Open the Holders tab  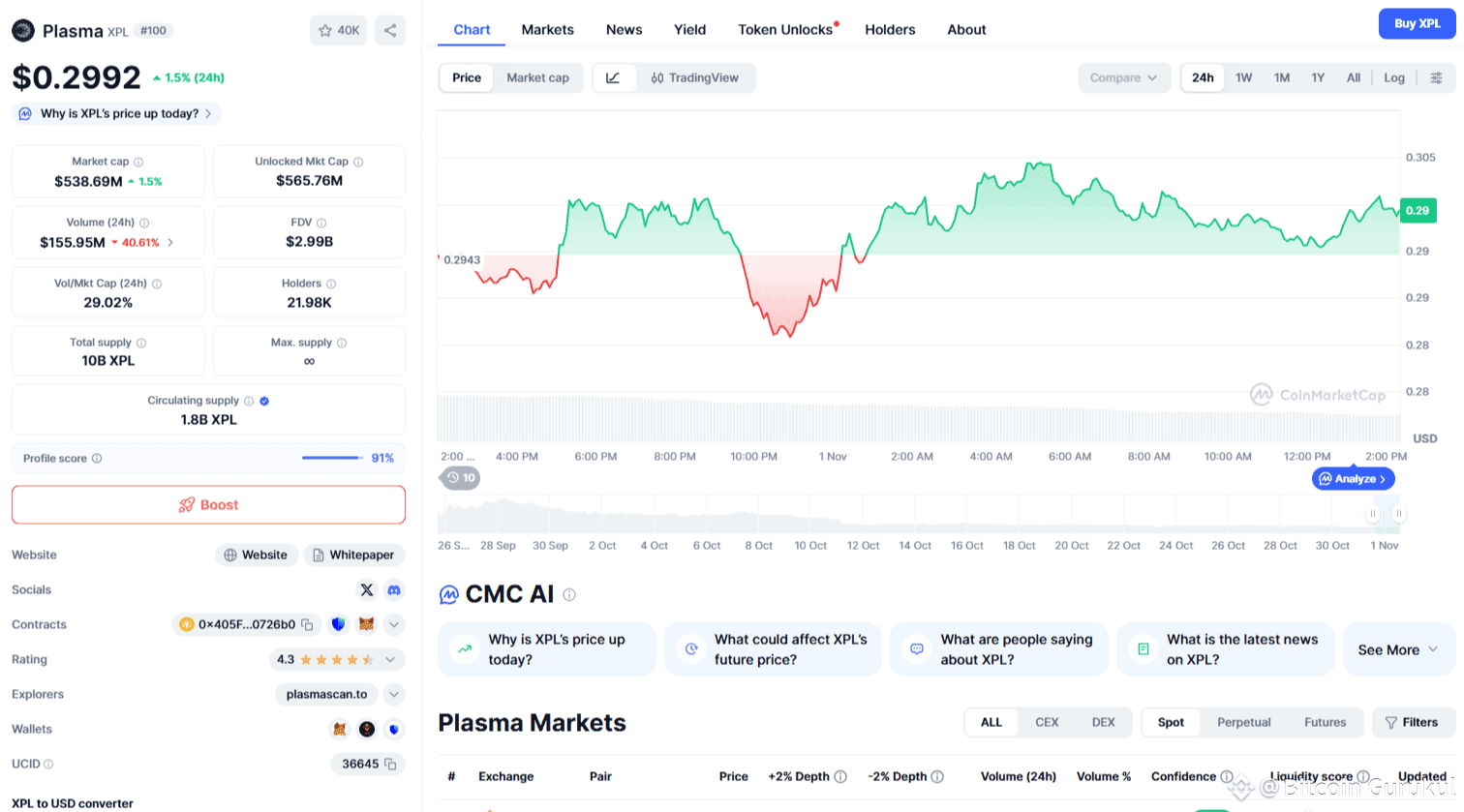tap(890, 30)
